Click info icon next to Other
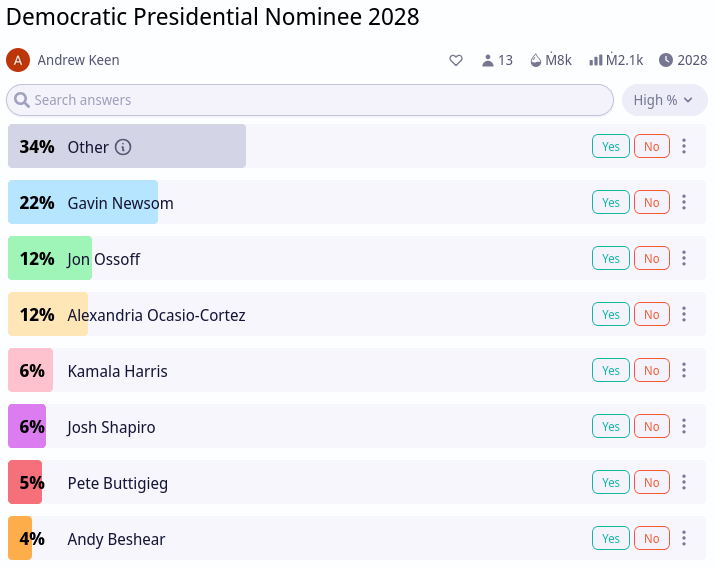This screenshot has width=714, height=569. [x=123, y=147]
